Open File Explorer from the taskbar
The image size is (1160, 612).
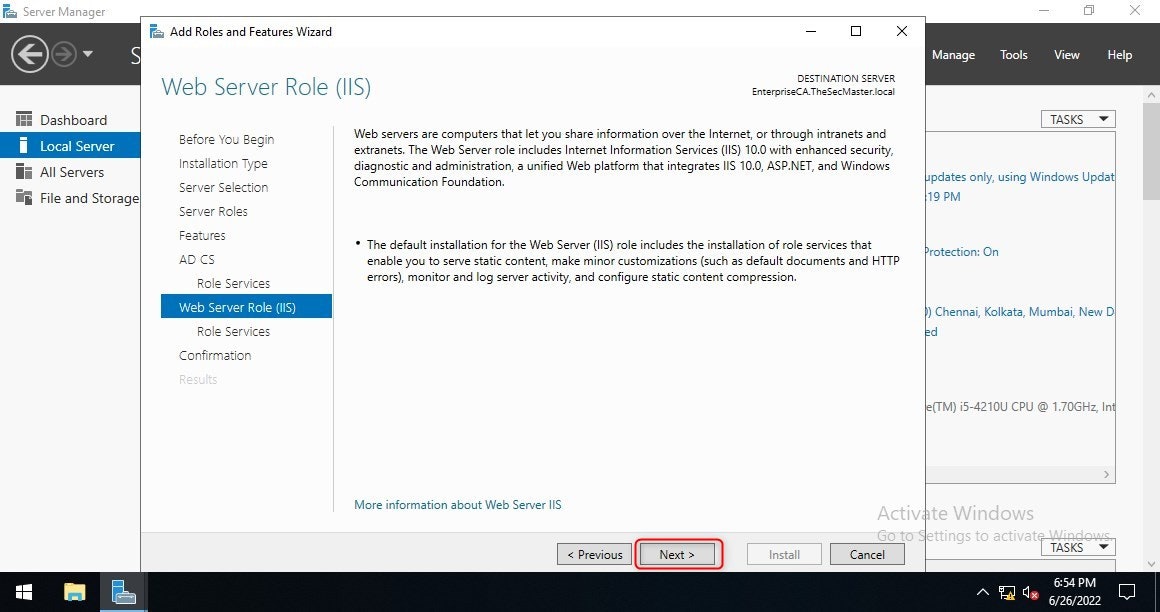(x=75, y=592)
